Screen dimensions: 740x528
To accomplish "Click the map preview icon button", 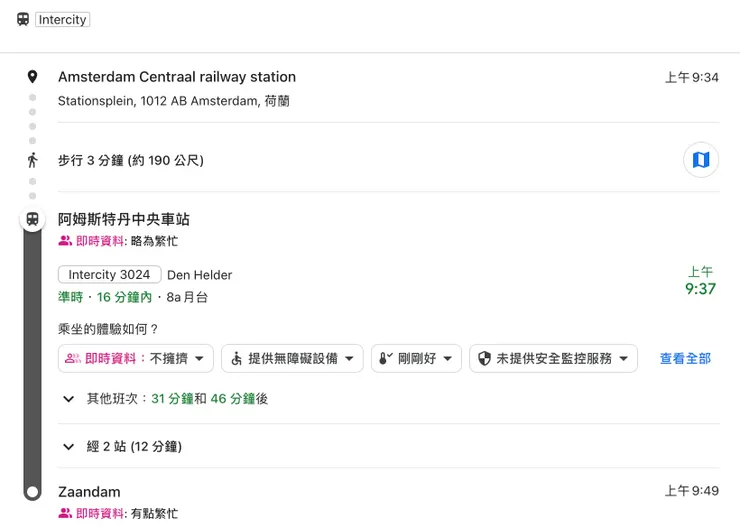I will click(701, 160).
